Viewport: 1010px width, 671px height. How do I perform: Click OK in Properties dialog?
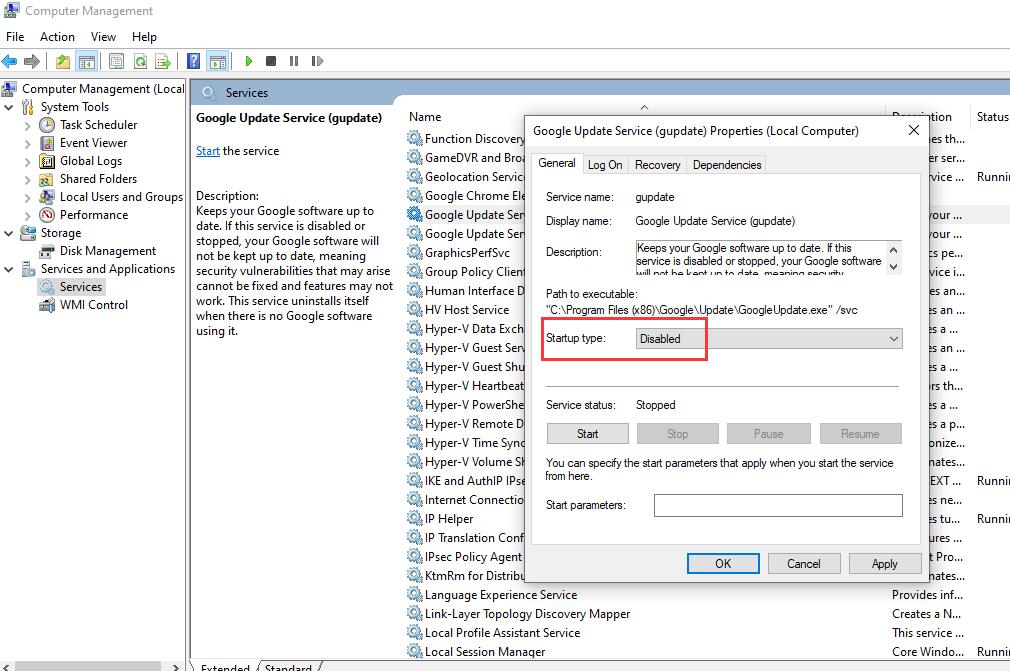(723, 563)
